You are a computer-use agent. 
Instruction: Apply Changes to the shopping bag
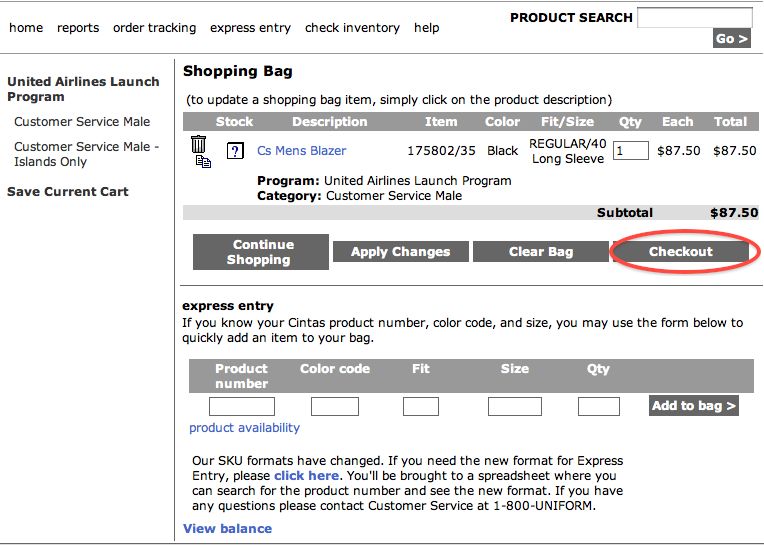pyautogui.click(x=401, y=251)
